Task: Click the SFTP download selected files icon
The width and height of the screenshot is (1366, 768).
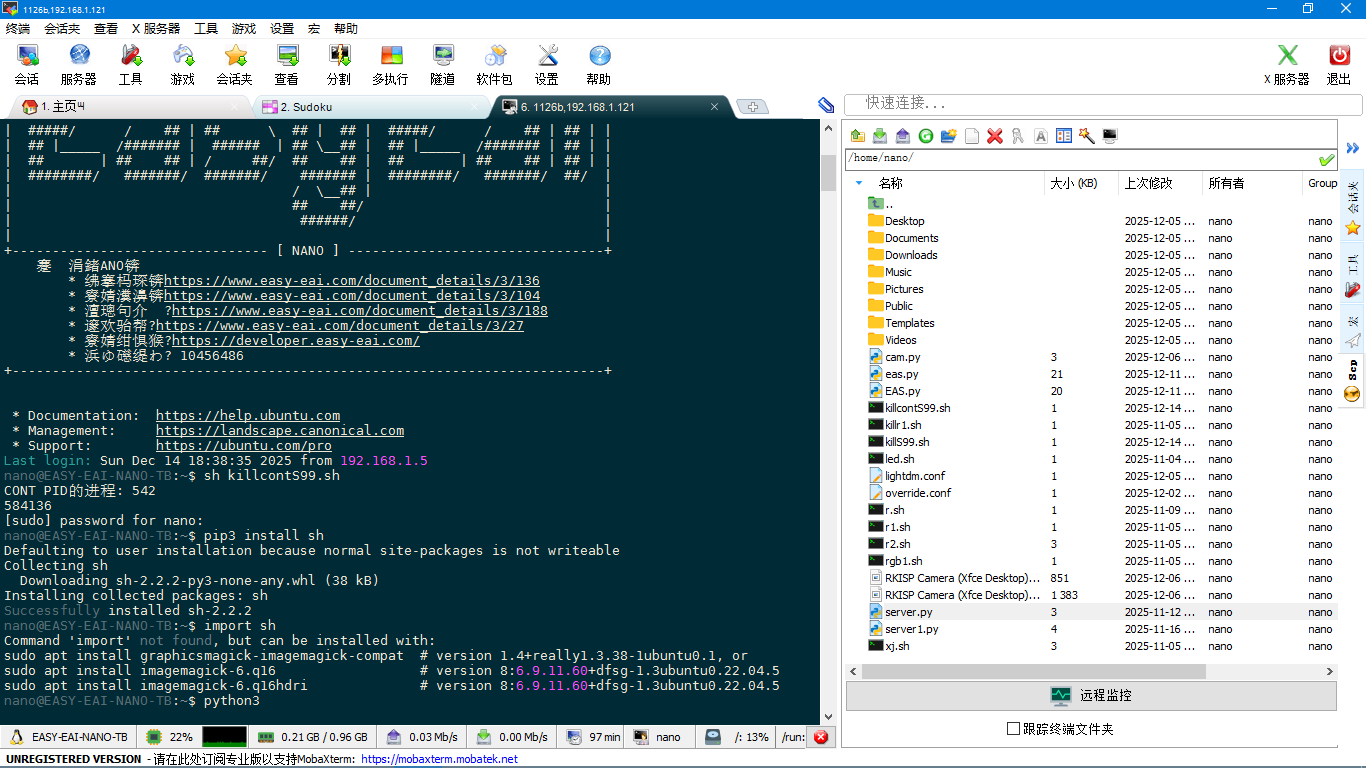Action: point(880,136)
